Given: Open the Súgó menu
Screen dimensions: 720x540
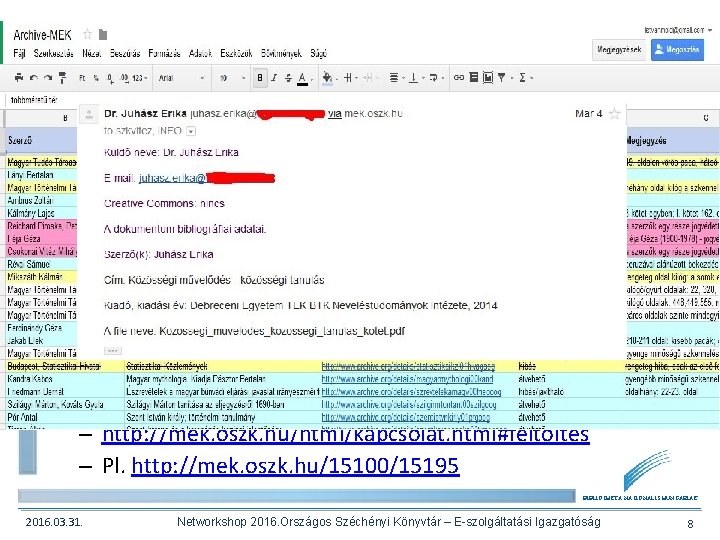Looking at the screenshot, I should tap(318, 53).
